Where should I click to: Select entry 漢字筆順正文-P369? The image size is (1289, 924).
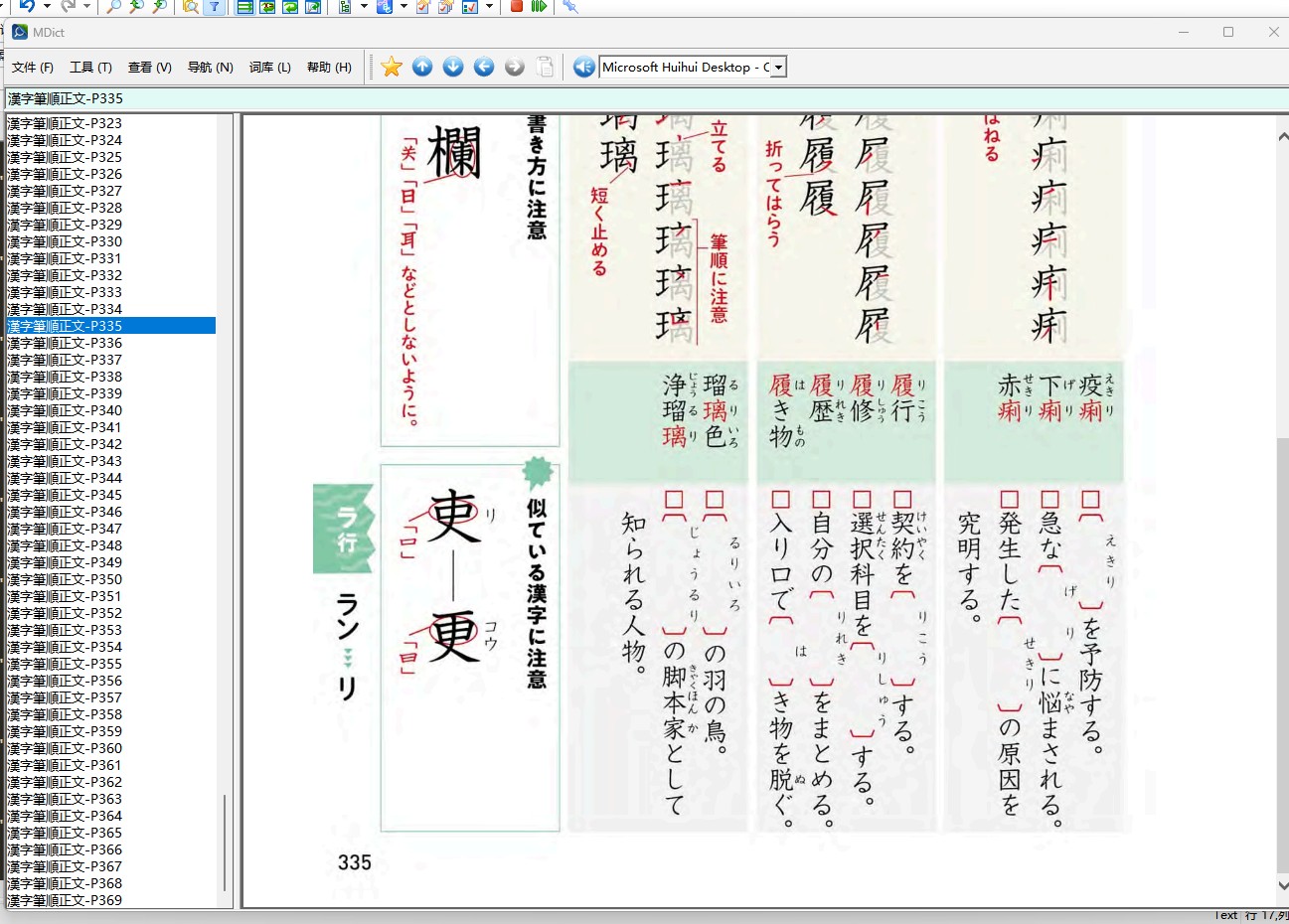pos(111,900)
